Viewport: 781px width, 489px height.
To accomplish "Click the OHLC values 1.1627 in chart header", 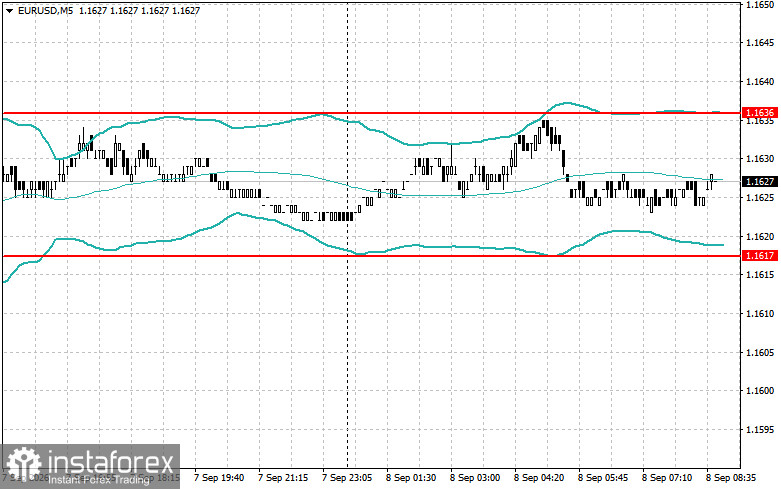I will (140, 10).
